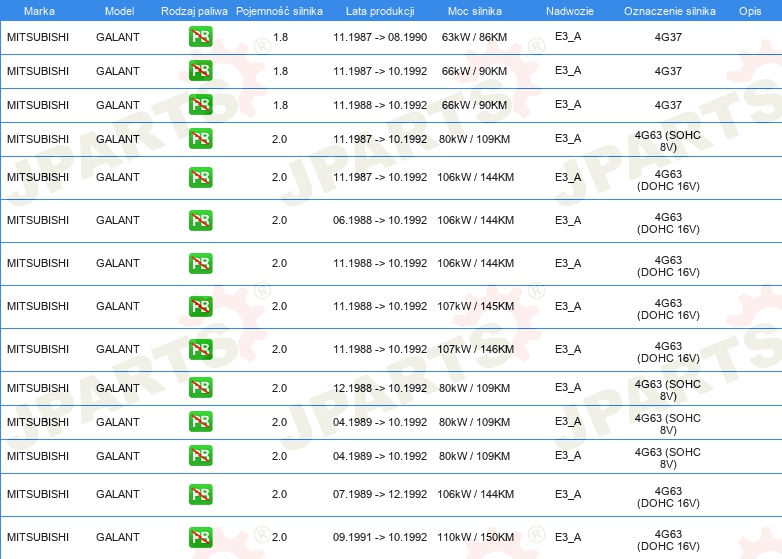782x559 pixels.
Task: Click the Pojemność silnika column header
Action: [x=279, y=11]
